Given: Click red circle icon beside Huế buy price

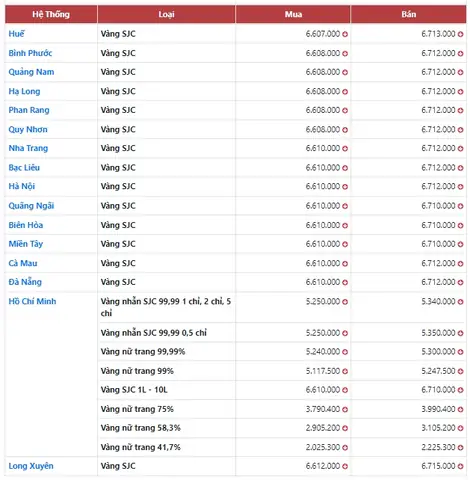Looking at the screenshot, I should (x=345, y=34).
